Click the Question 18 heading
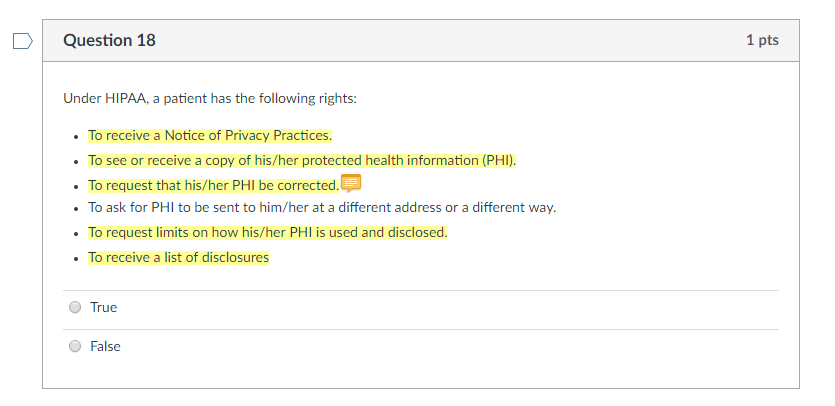Image resolution: width=835 pixels, height=406 pixels. pos(109,40)
